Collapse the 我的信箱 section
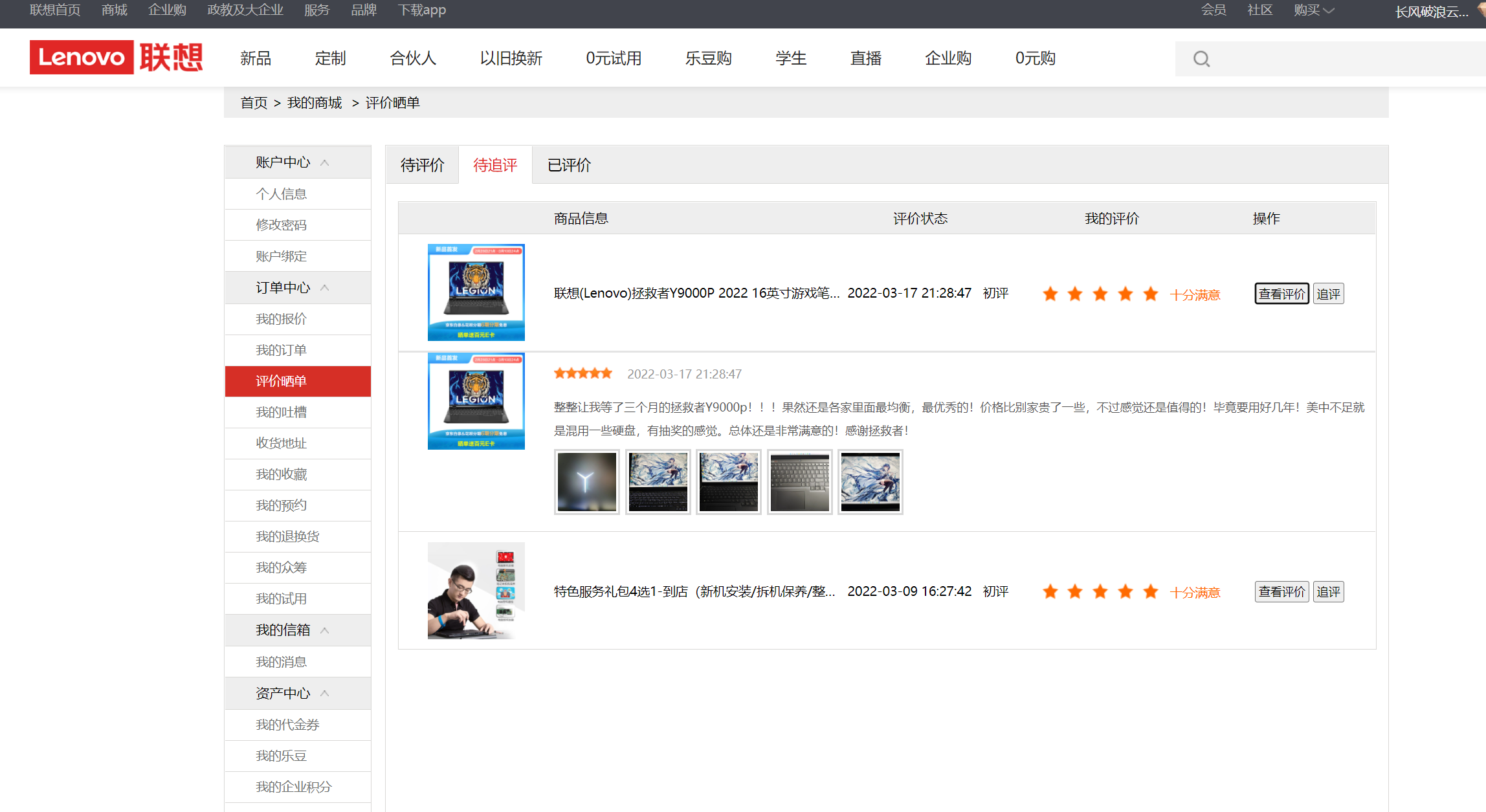1486x812 pixels. point(325,630)
